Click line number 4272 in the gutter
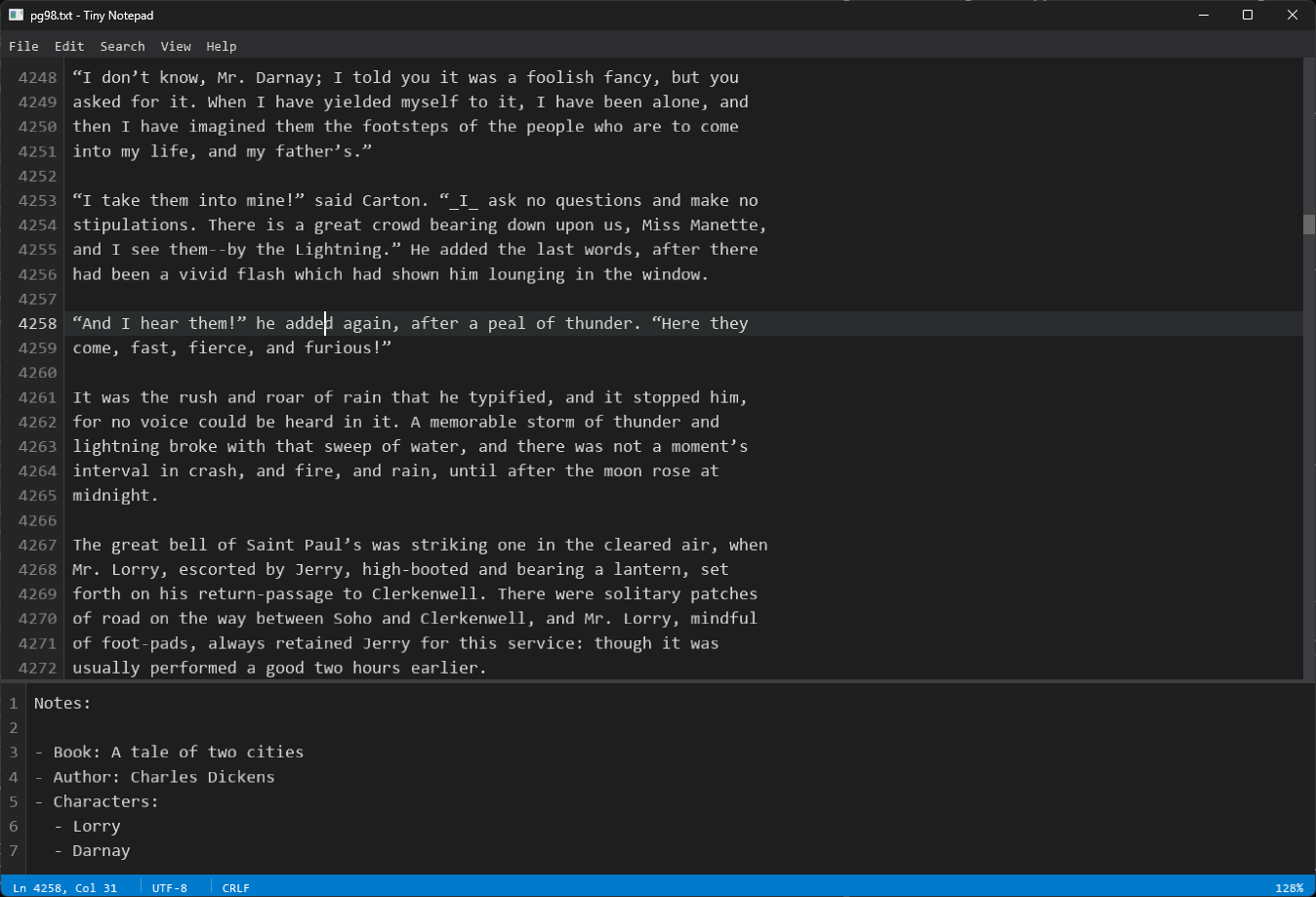Screen dimensions: 1316x897 pyautogui.click(x=37, y=668)
